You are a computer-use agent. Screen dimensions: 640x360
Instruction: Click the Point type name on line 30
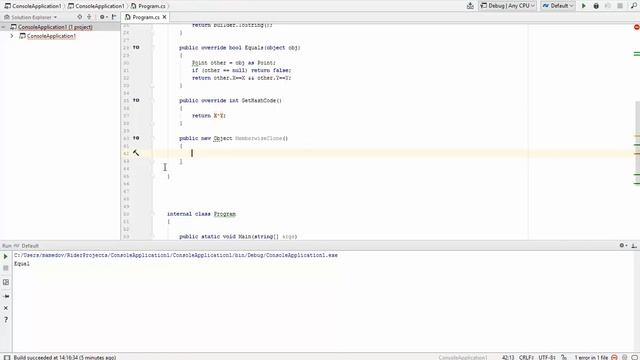click(200, 63)
